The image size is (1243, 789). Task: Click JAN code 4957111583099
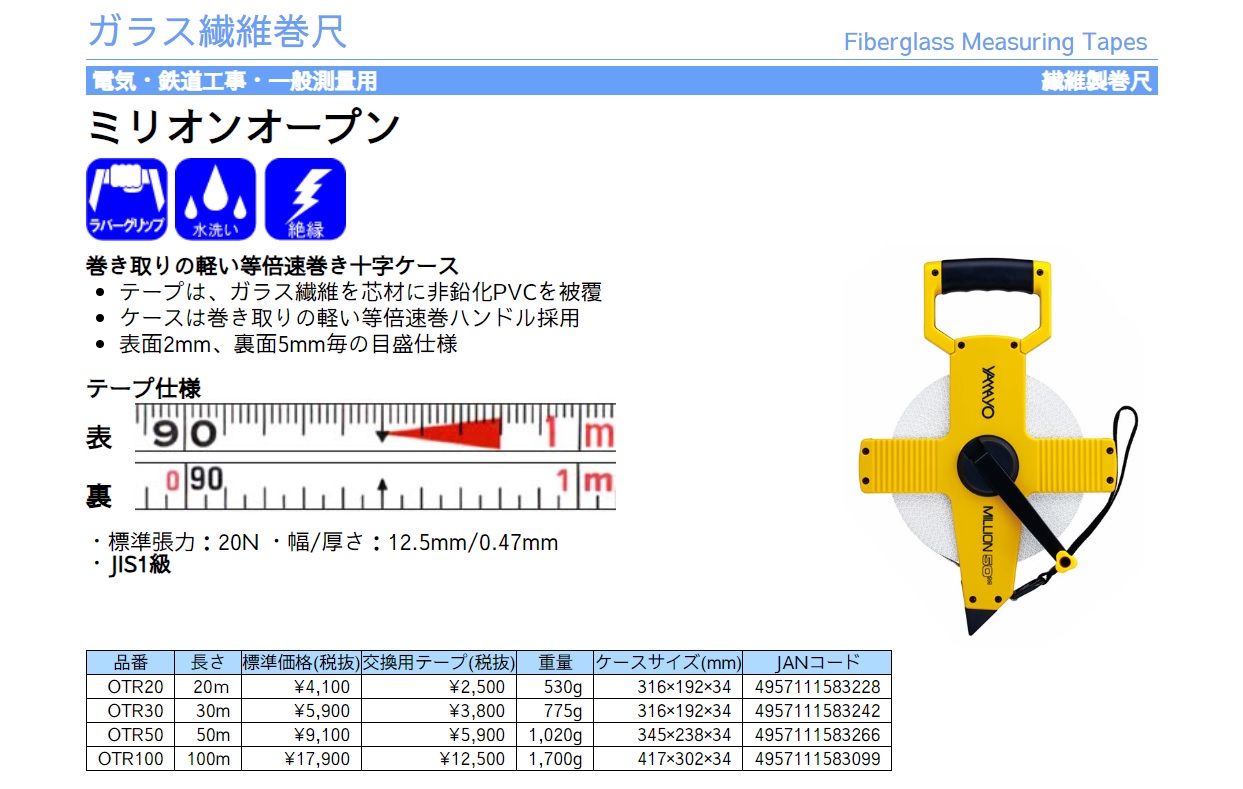(x=817, y=759)
